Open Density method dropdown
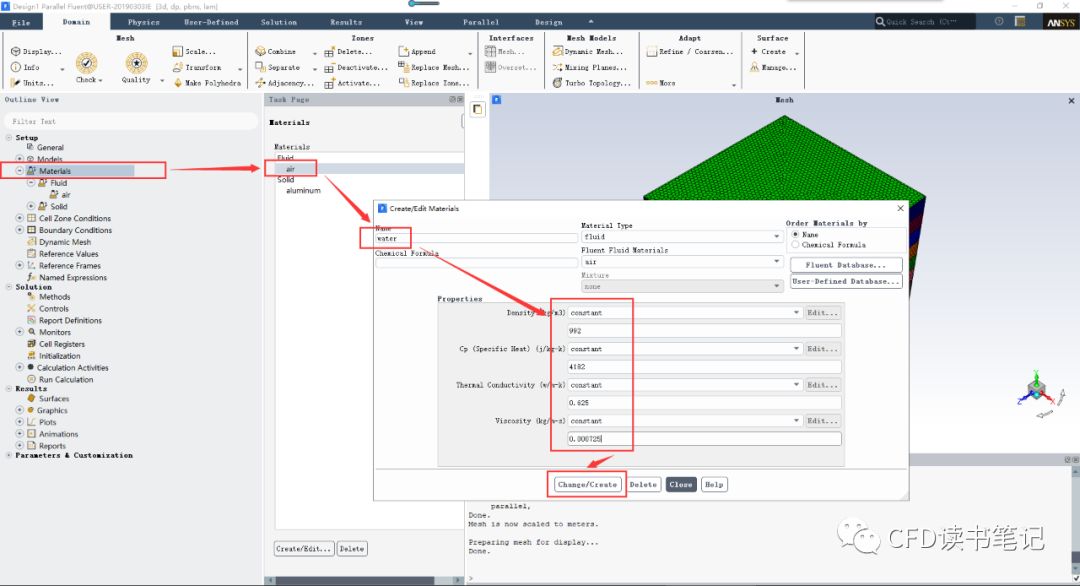This screenshot has height=586, width=1080. click(x=685, y=313)
